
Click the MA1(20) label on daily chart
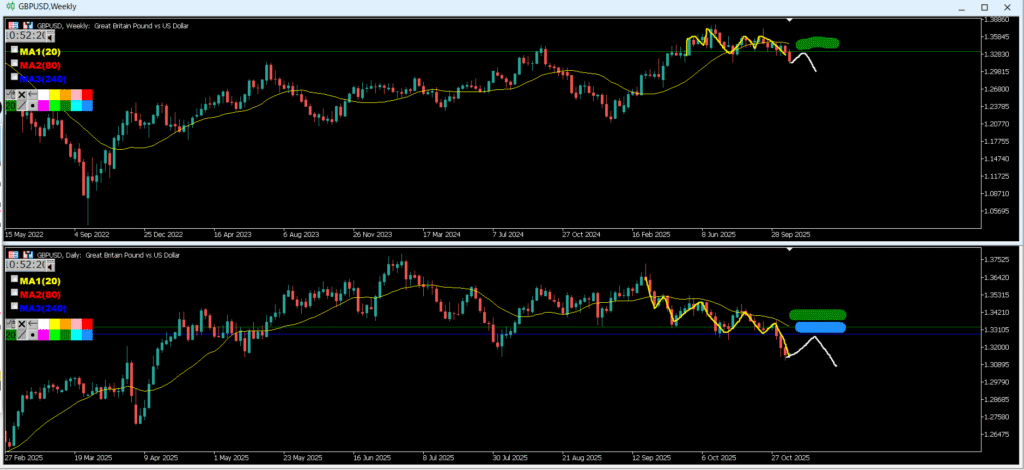pos(41,281)
